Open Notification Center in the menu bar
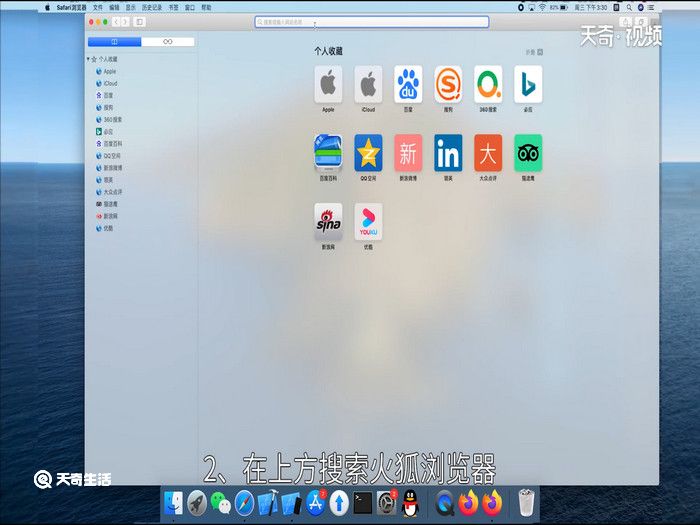This screenshot has height=525, width=700. (652, 8)
